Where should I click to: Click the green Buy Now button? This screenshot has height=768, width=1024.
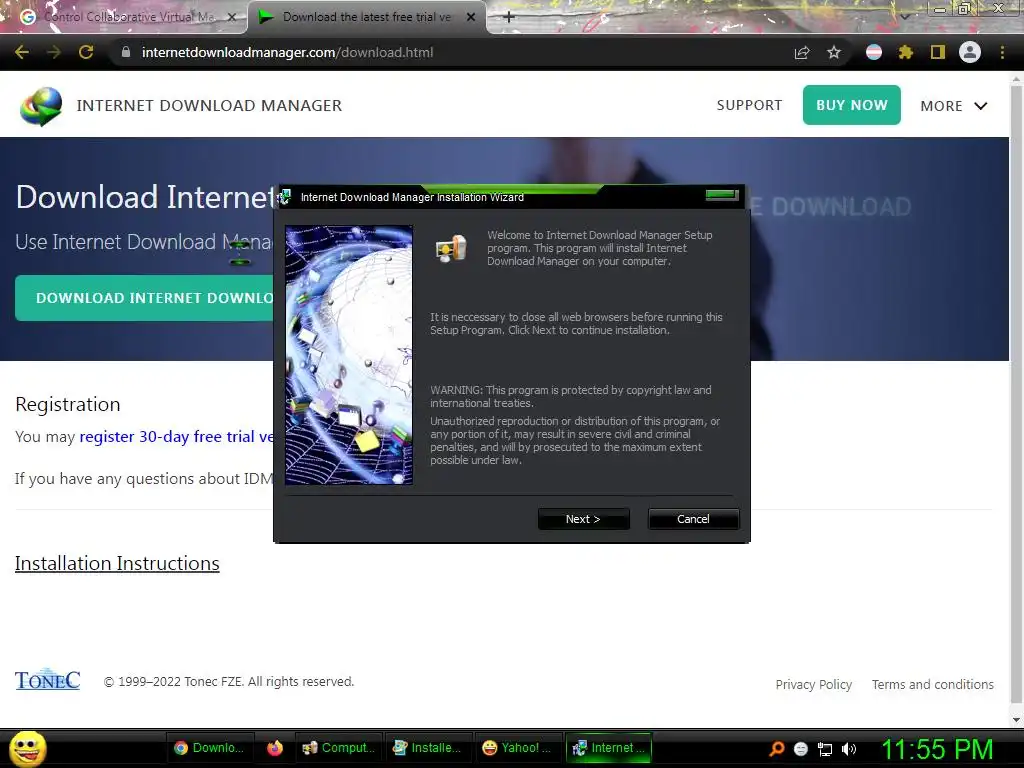852,105
